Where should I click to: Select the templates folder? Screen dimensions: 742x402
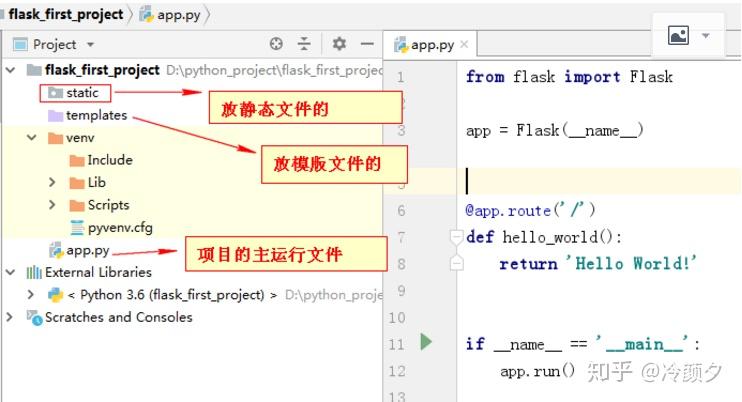pos(97,115)
